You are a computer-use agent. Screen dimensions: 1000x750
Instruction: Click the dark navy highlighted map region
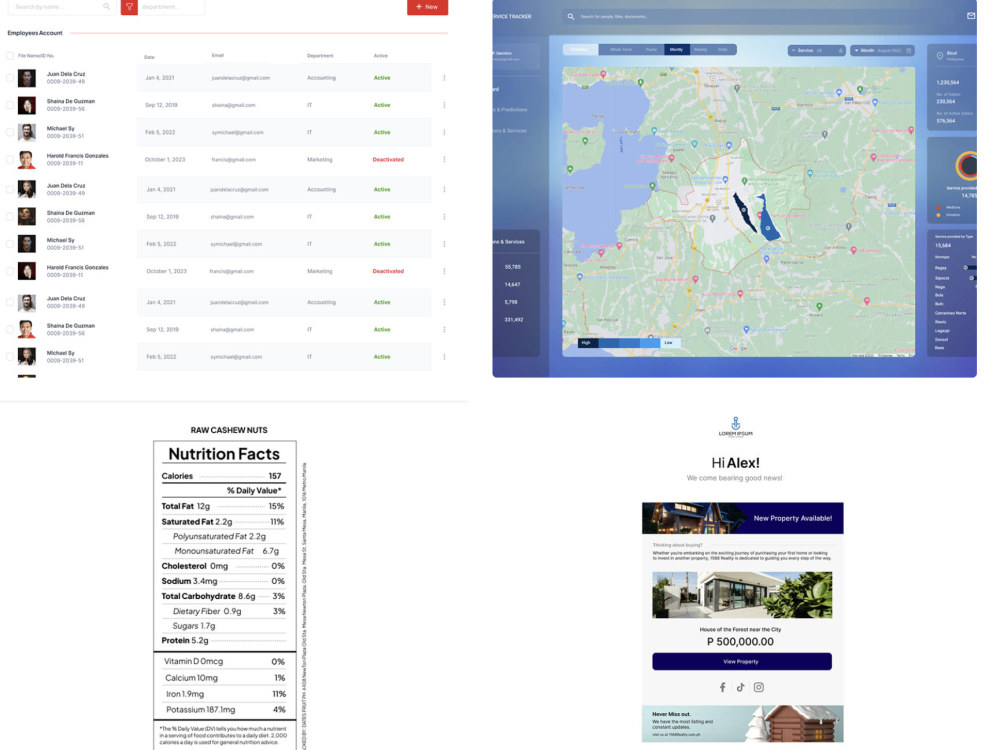(744, 213)
